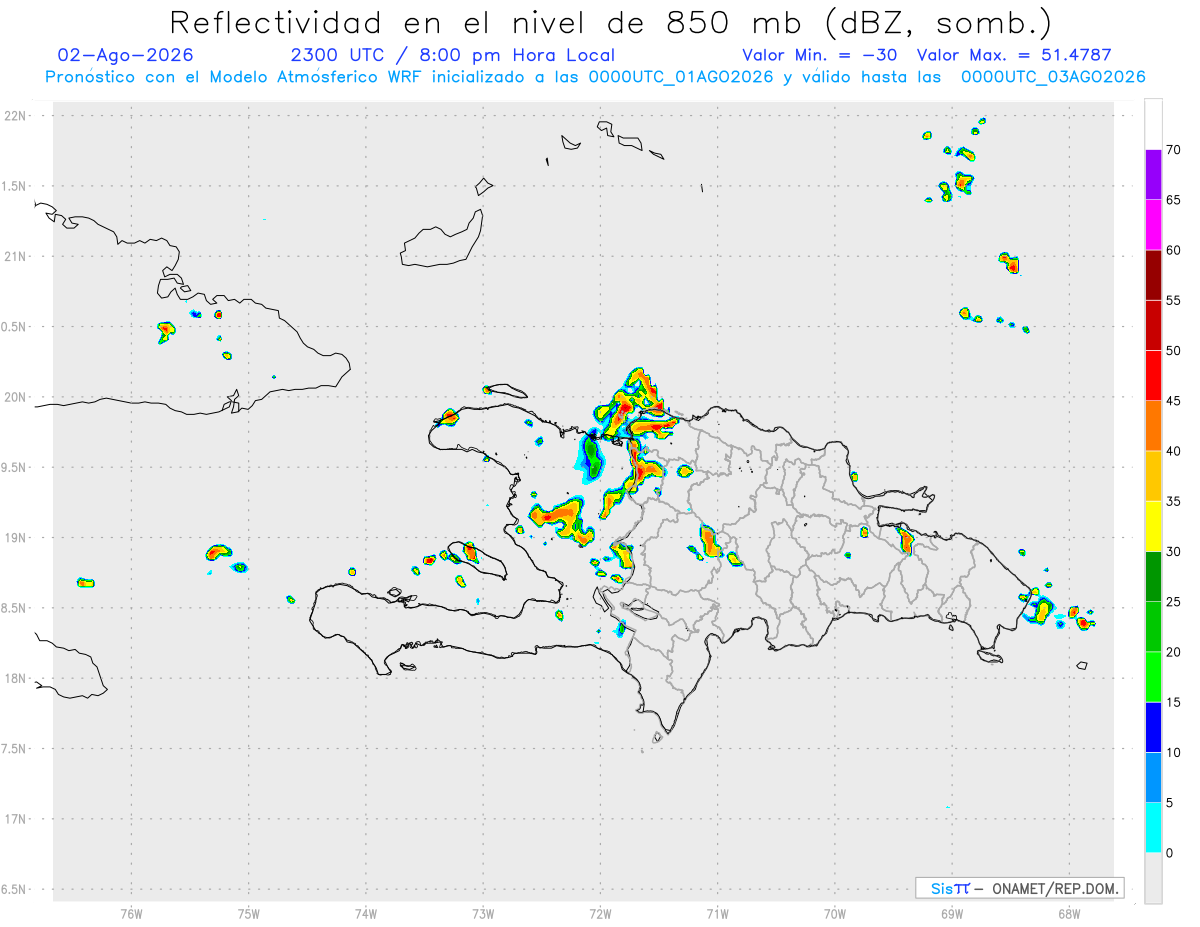This screenshot has width=1200, height=927.
Task: Click the longitude axis label '71W'
Action: 717,913
